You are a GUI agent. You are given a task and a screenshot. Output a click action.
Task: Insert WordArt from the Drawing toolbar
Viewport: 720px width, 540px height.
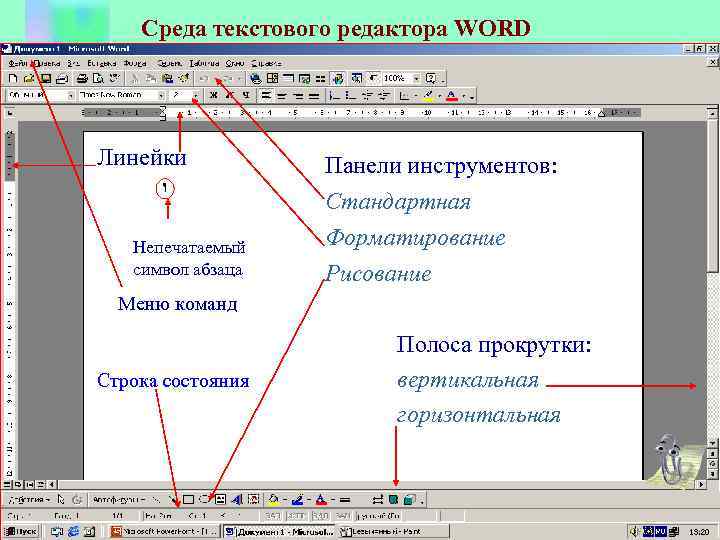(237, 499)
